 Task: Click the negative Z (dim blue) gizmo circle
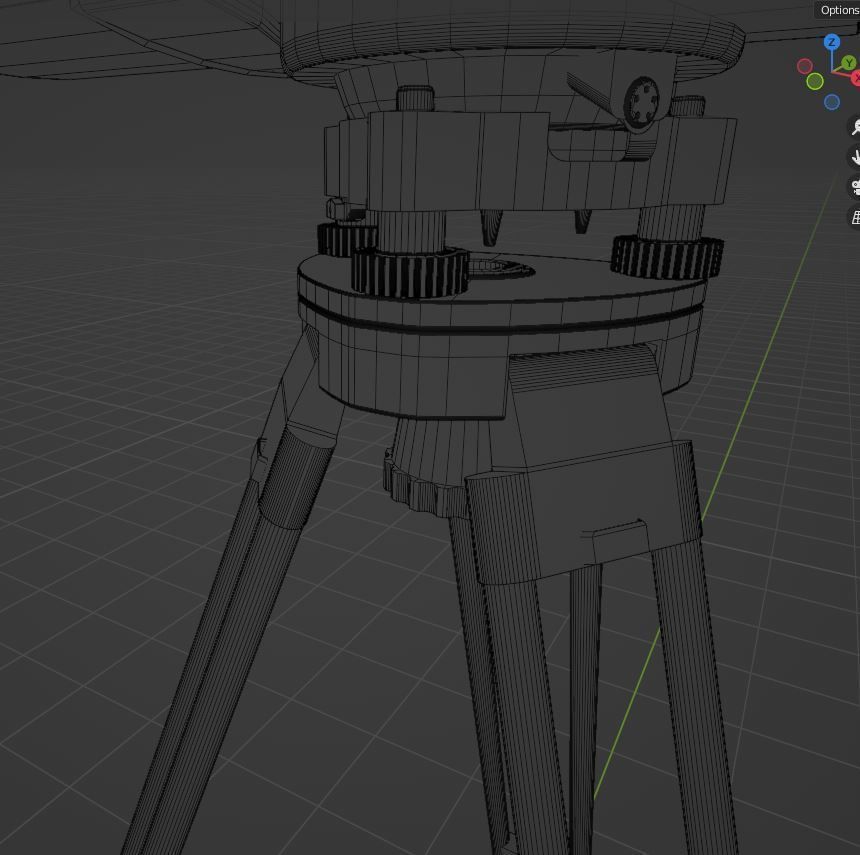[831, 102]
